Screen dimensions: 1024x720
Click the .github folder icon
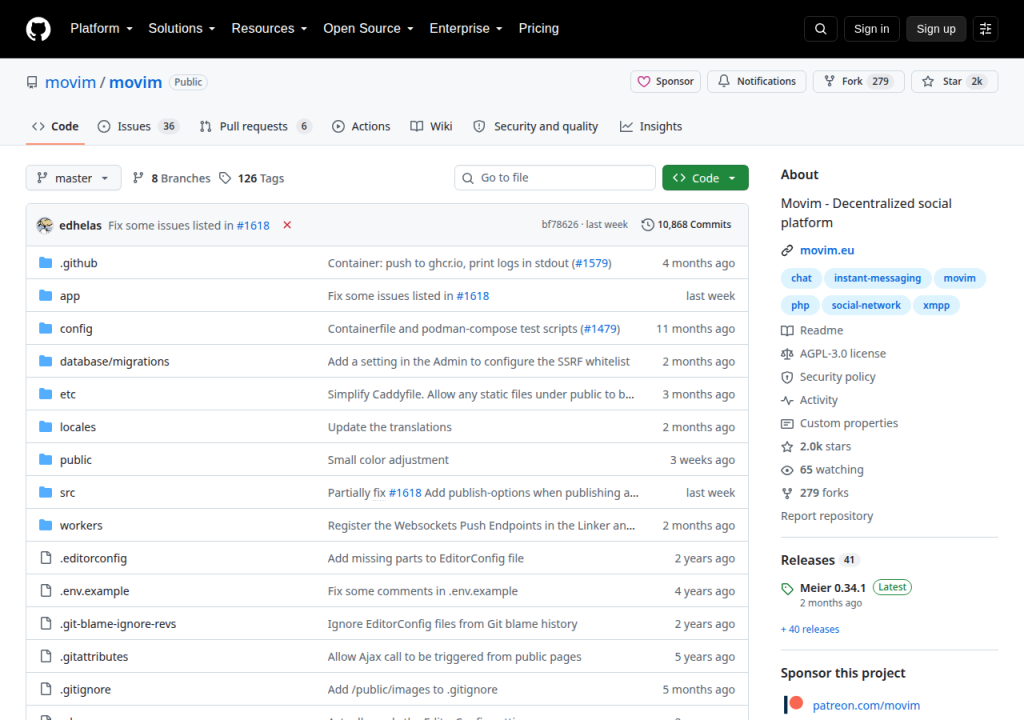pyautogui.click(x=45, y=263)
